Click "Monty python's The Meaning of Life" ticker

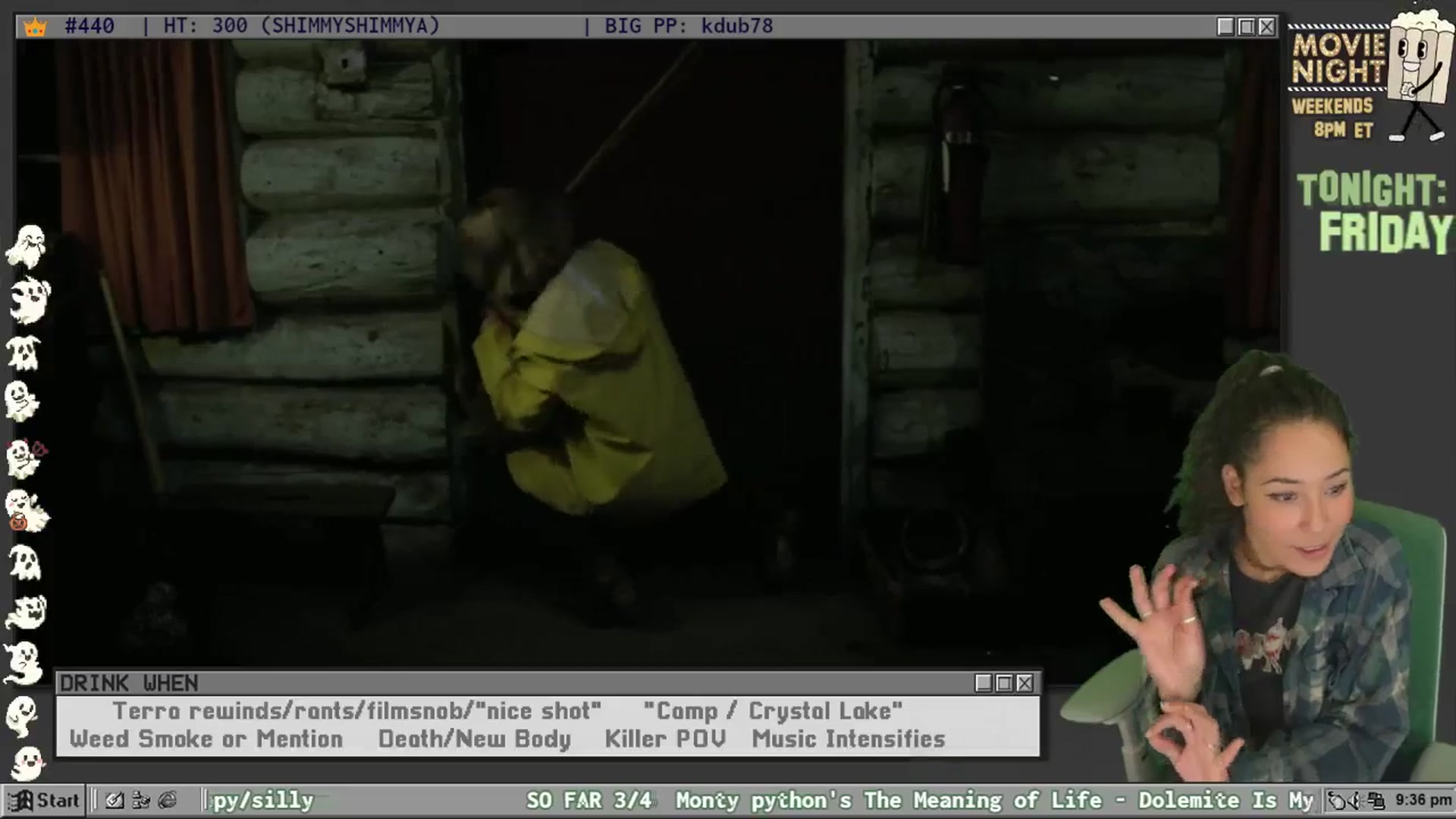889,800
